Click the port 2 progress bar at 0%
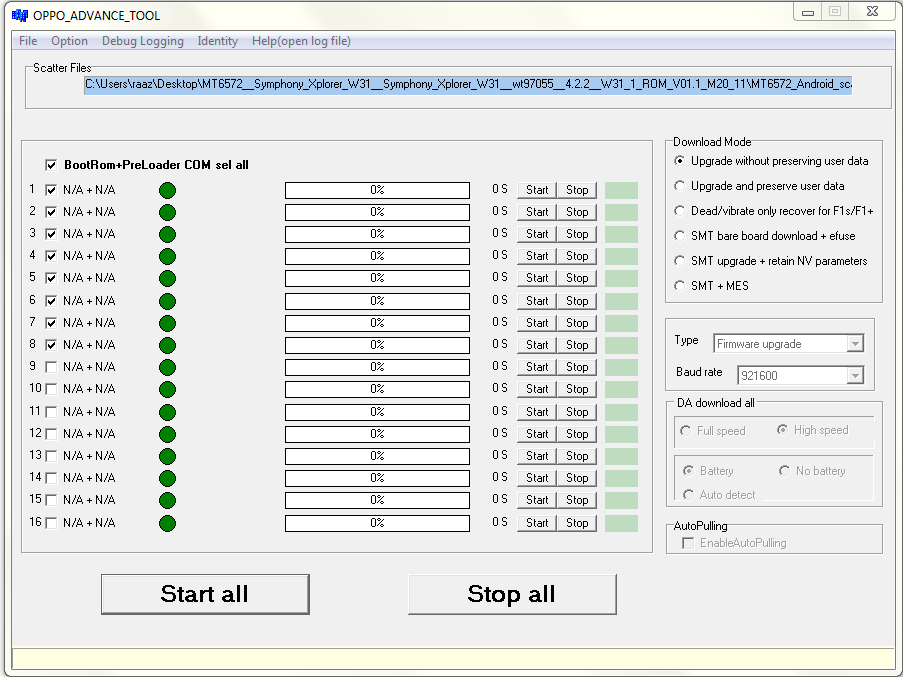The width and height of the screenshot is (903, 677). click(377, 212)
